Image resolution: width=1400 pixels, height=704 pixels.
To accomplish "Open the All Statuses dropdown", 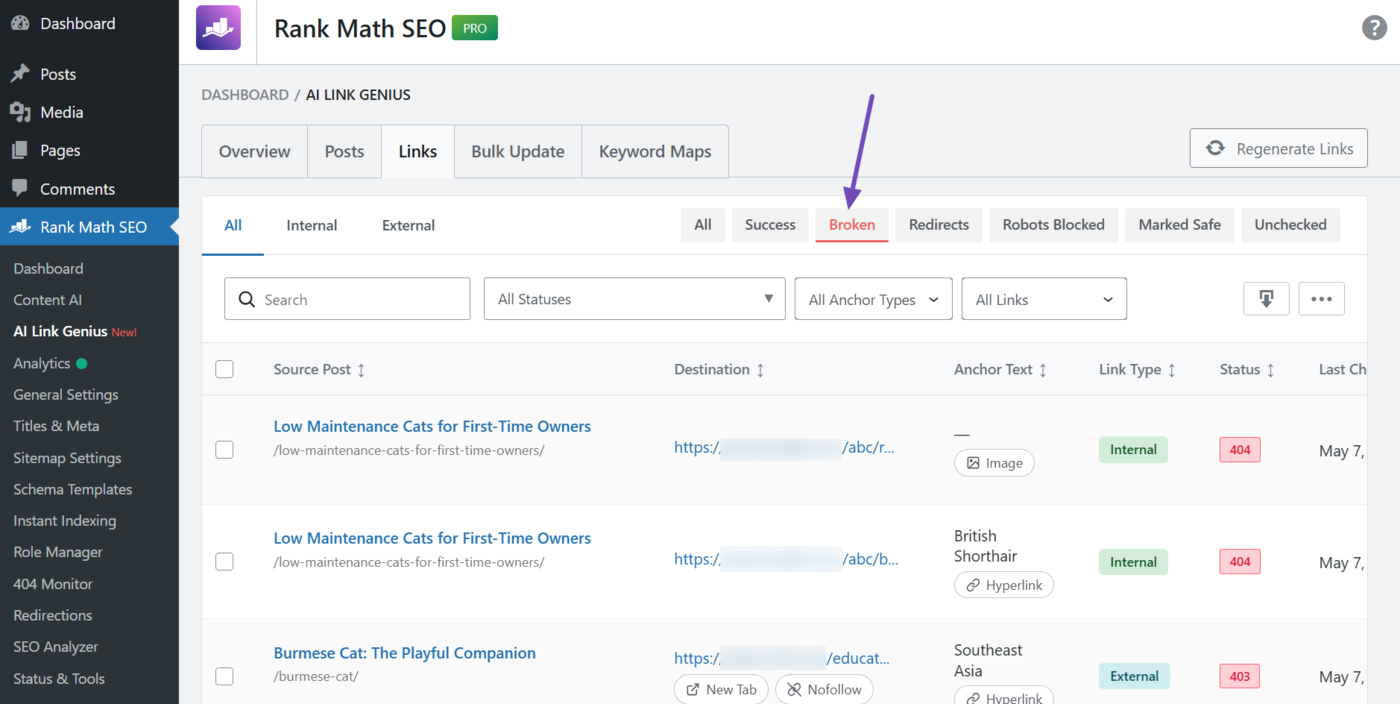I will tap(635, 299).
